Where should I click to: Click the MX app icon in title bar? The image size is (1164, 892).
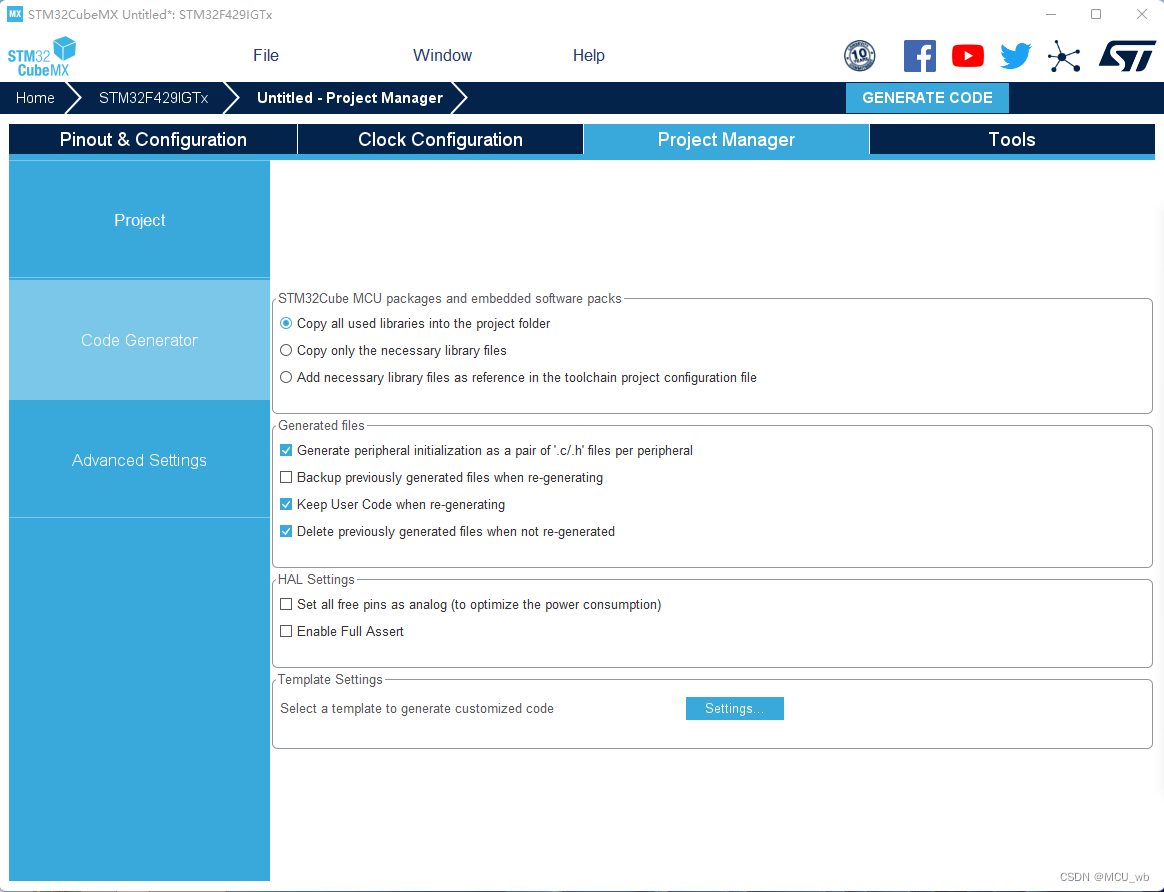(15, 14)
